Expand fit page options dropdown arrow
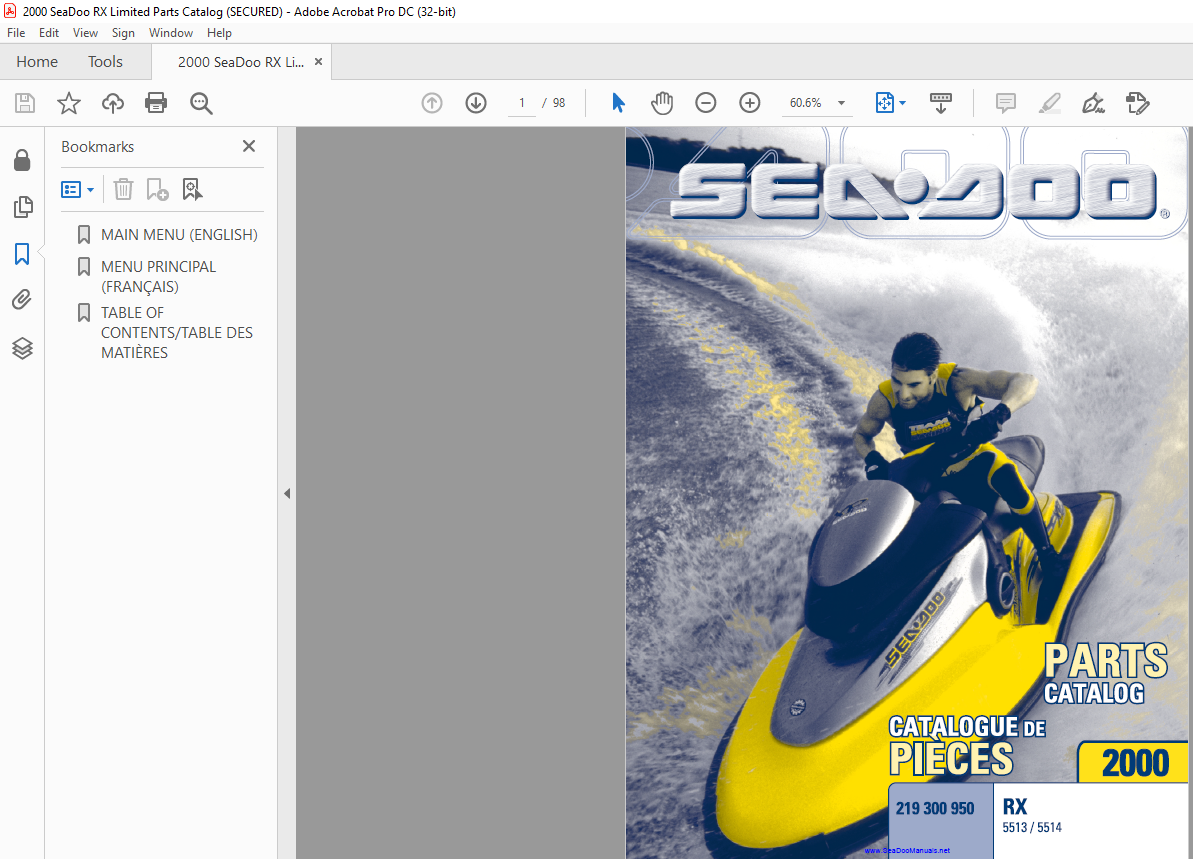This screenshot has width=1193, height=859. tap(902, 103)
